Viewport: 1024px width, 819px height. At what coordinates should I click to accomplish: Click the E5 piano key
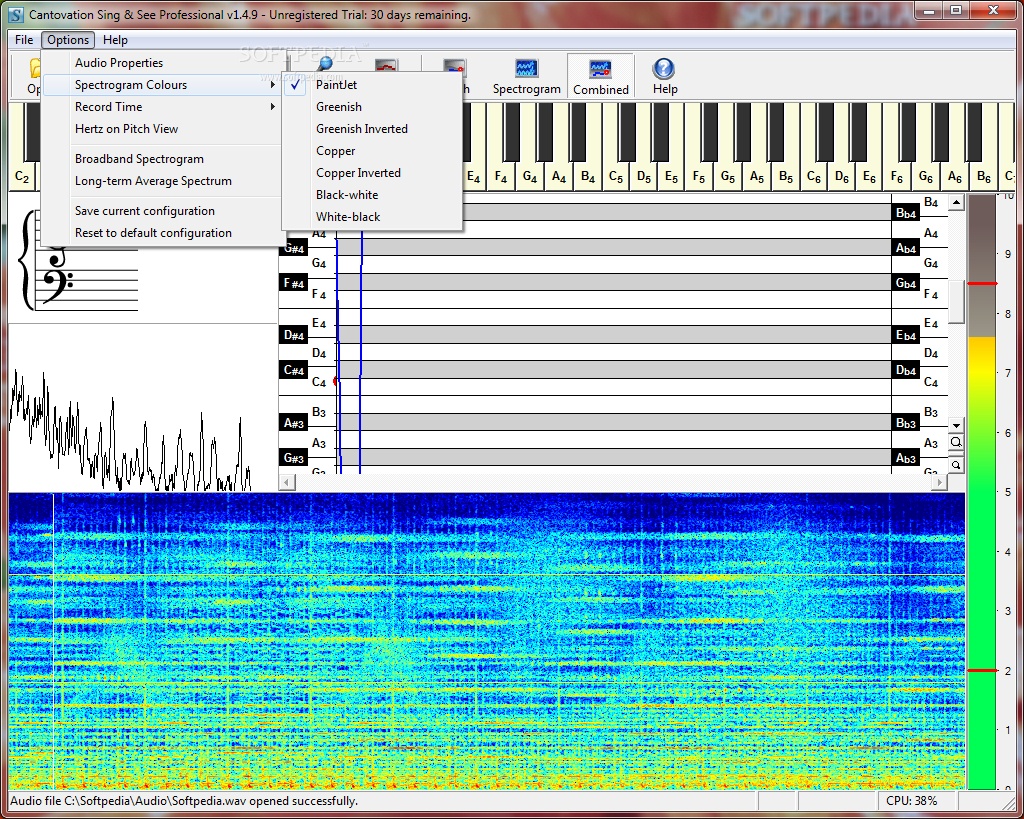click(x=671, y=176)
